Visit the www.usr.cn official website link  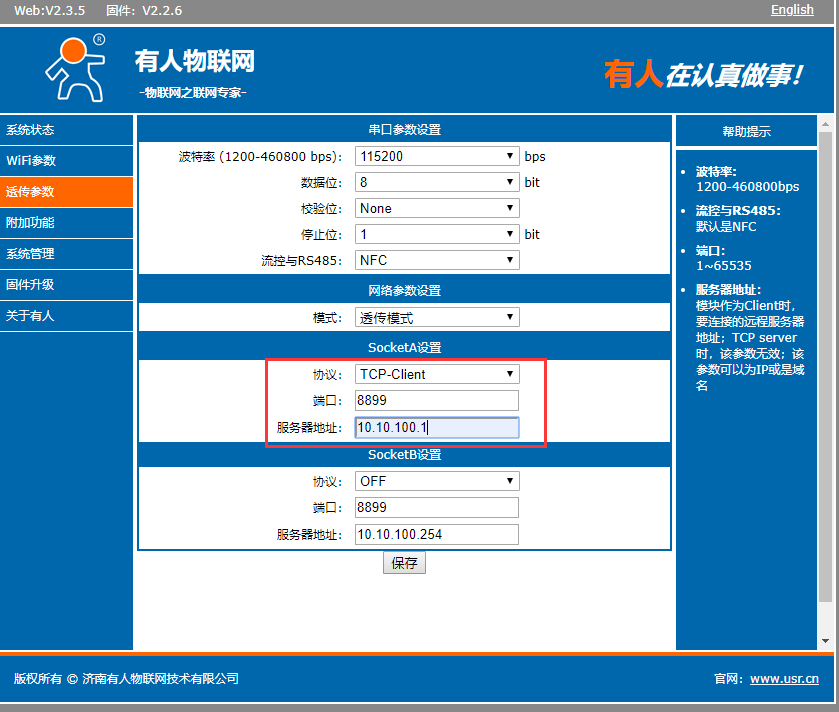(784, 679)
